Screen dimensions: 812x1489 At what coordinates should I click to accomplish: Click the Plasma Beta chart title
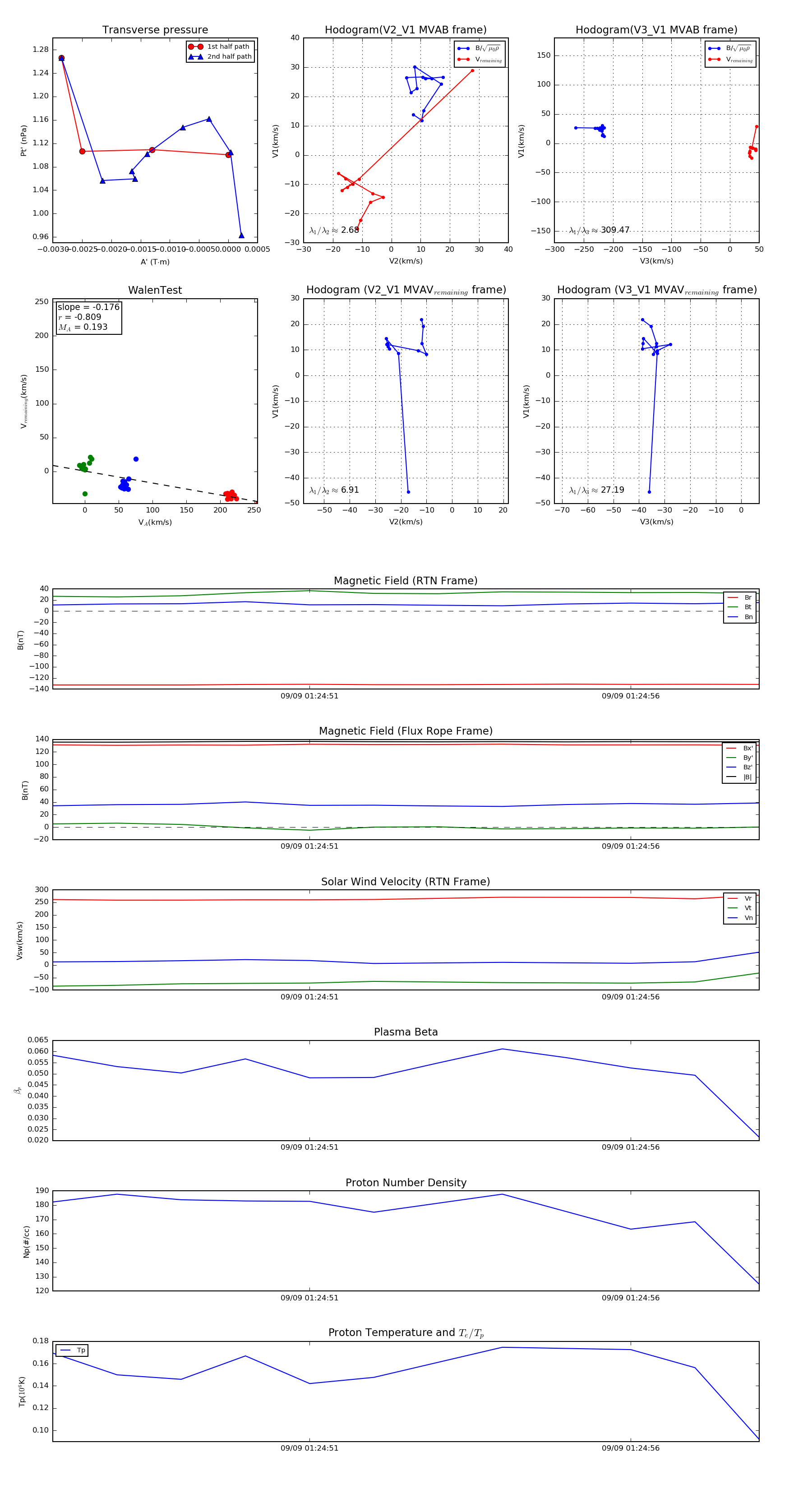pyautogui.click(x=406, y=1032)
